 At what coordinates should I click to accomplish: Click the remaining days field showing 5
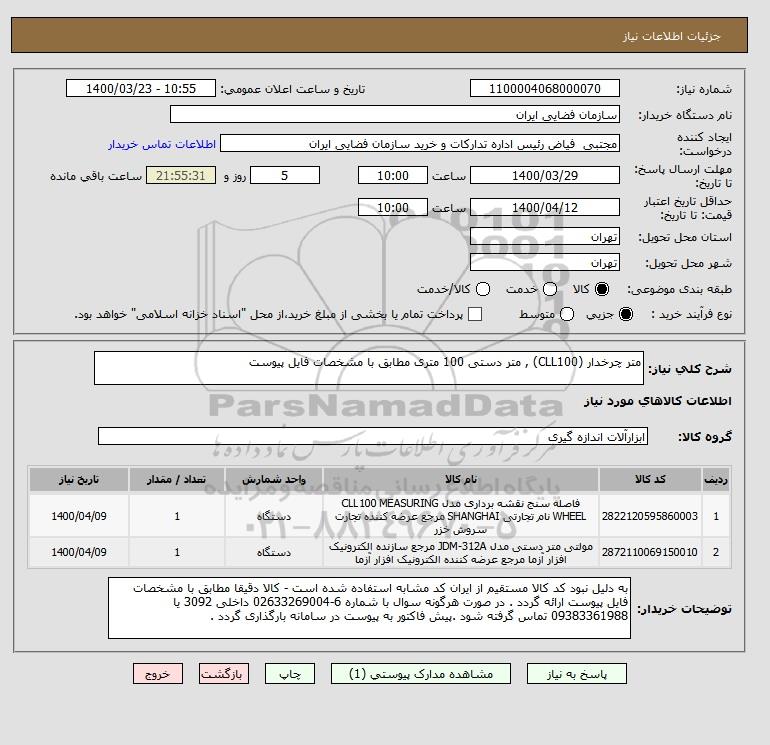click(285, 175)
